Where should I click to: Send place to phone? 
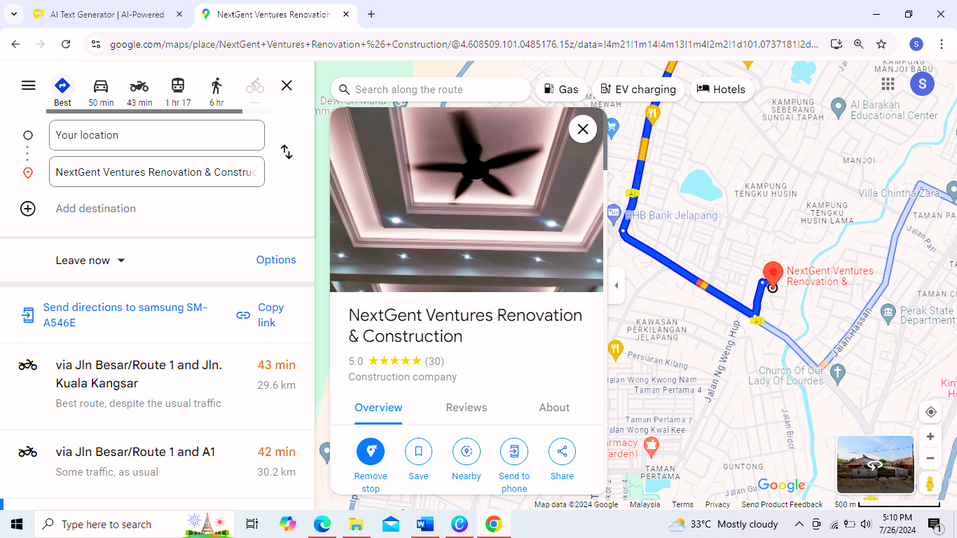click(x=514, y=465)
